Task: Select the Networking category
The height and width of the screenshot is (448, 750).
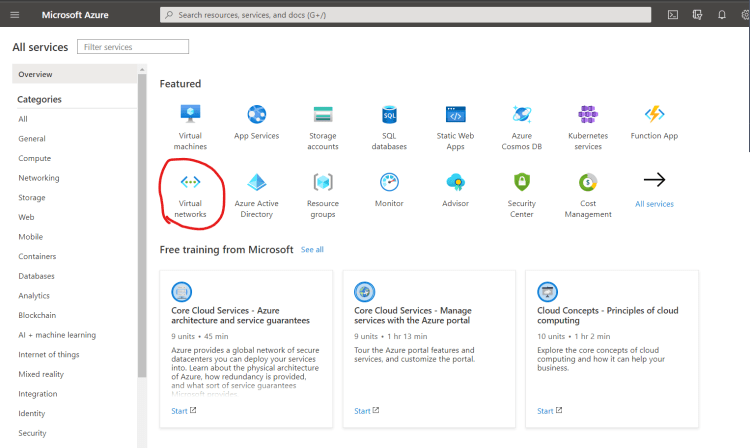Action: click(x=39, y=178)
